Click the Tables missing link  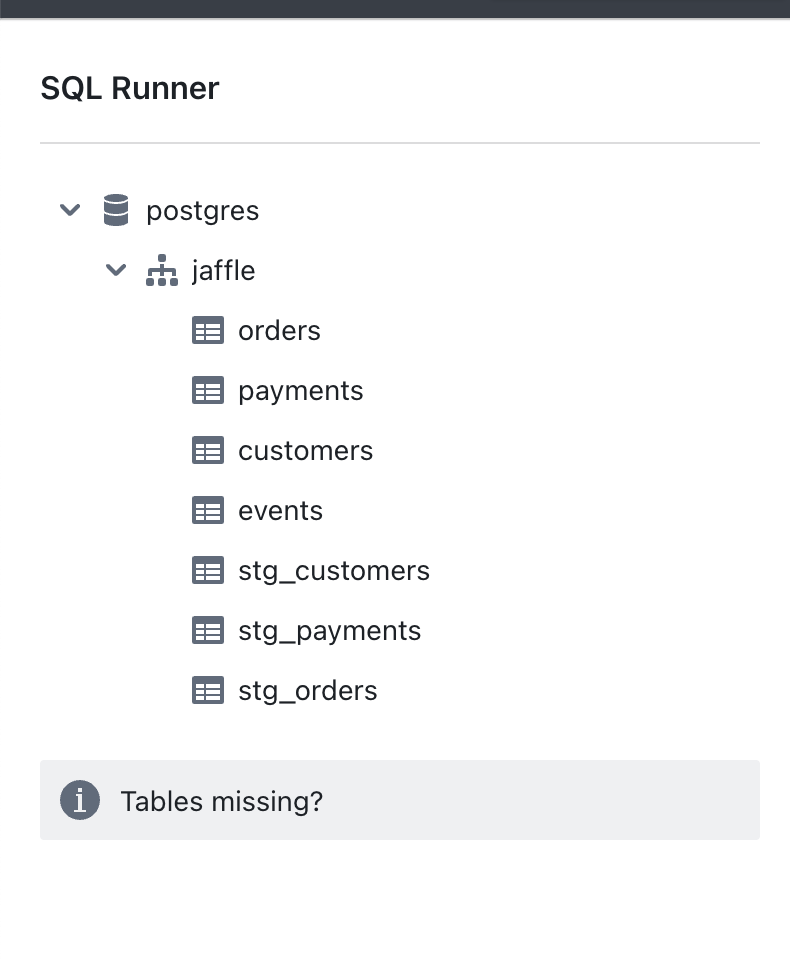221,800
